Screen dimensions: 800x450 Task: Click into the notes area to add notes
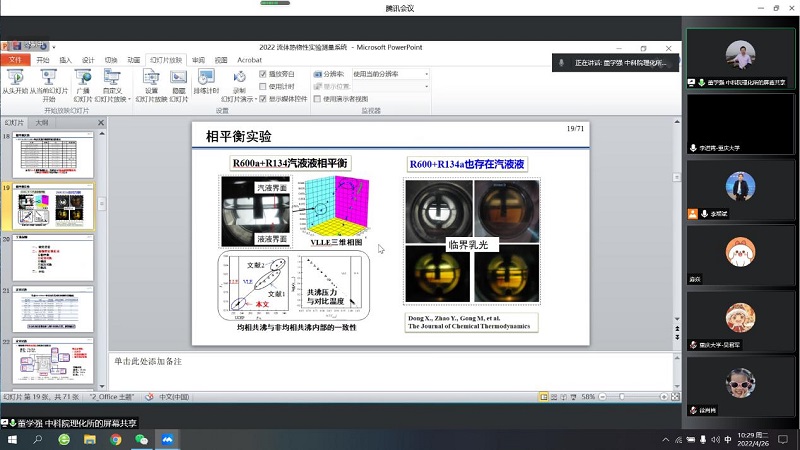[391, 371]
